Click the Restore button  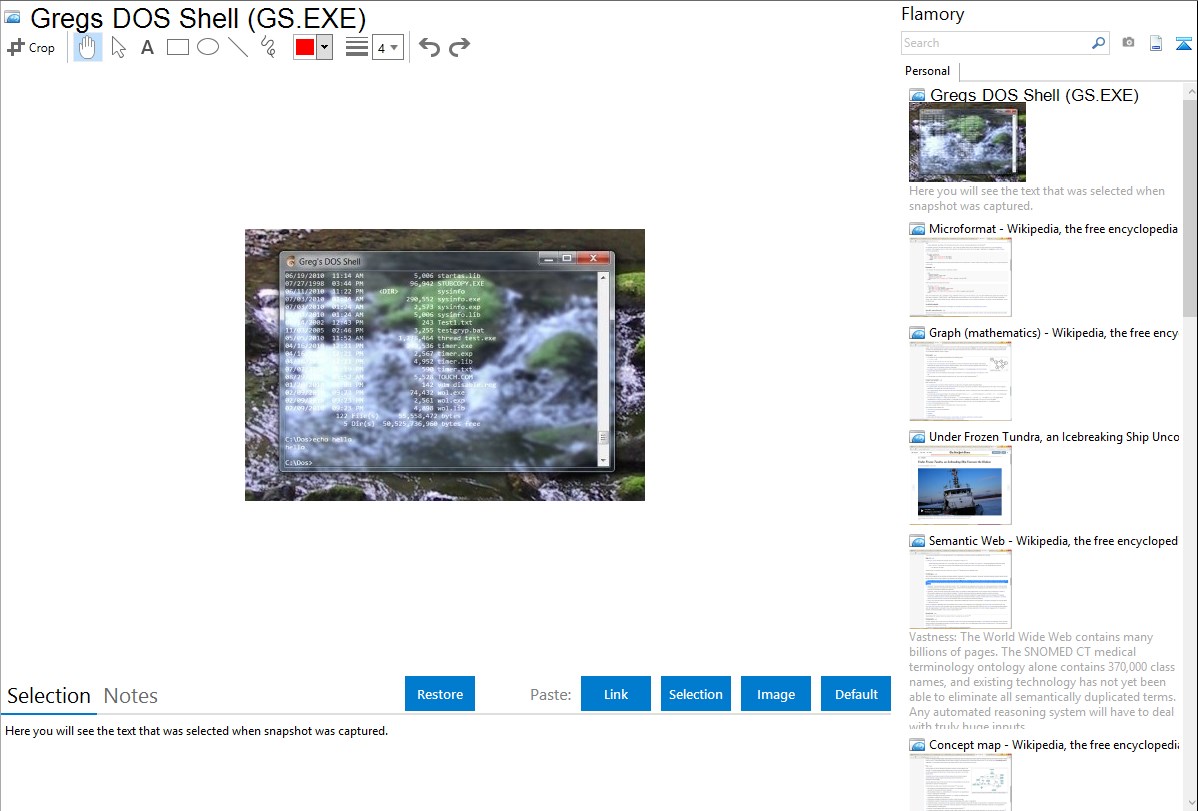[440, 694]
